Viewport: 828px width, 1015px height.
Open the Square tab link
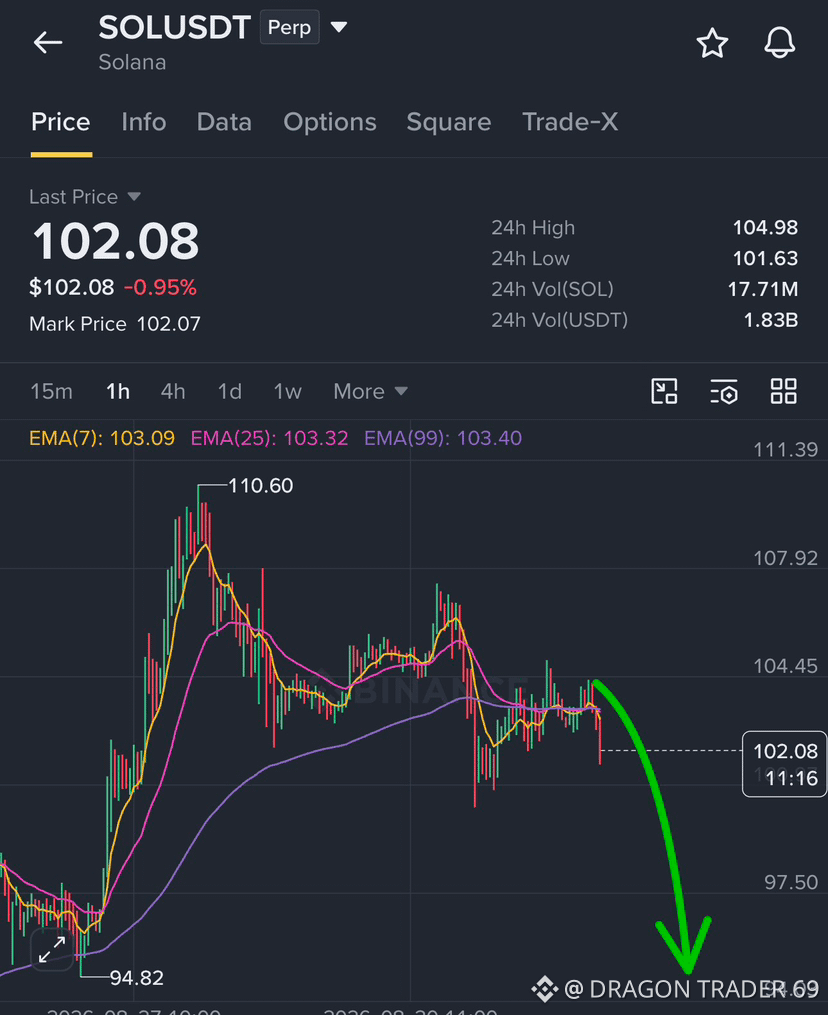tap(449, 122)
